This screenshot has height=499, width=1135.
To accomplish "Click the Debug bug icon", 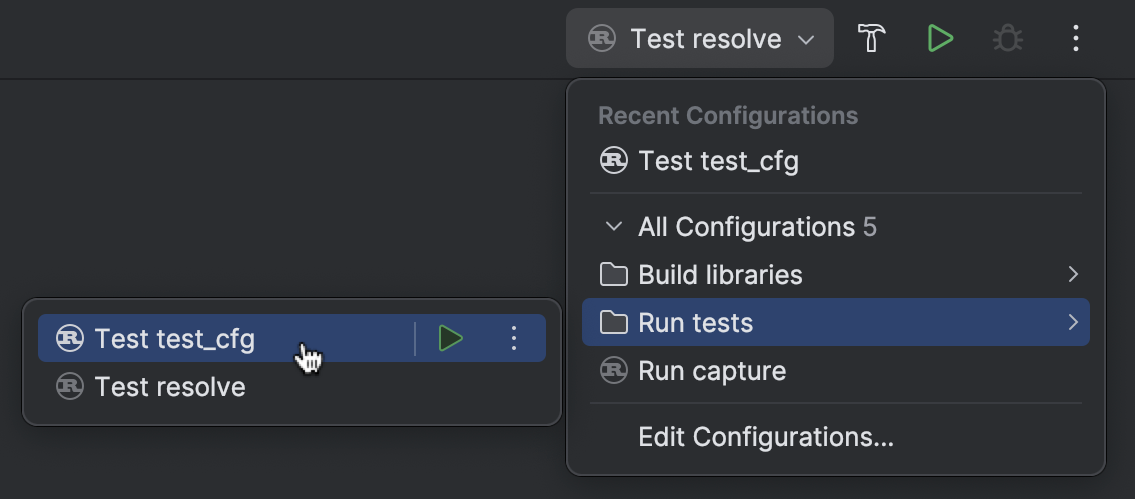I will click(x=1007, y=39).
